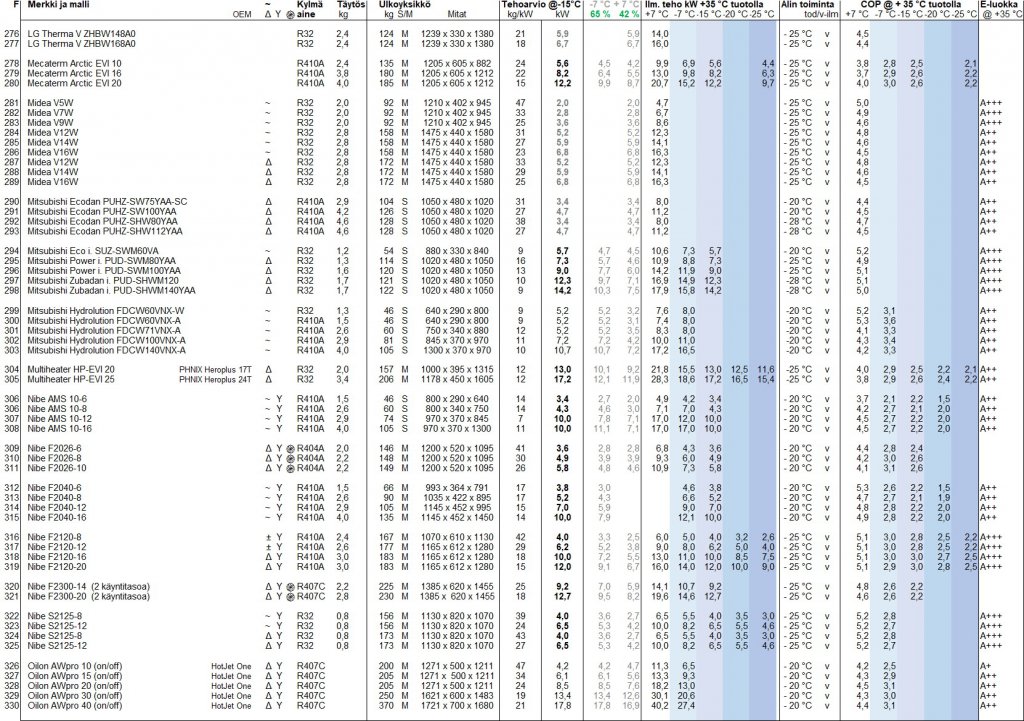The width and height of the screenshot is (1024, 721).
Task: Click the E-luokka column header
Action: coord(999,6)
